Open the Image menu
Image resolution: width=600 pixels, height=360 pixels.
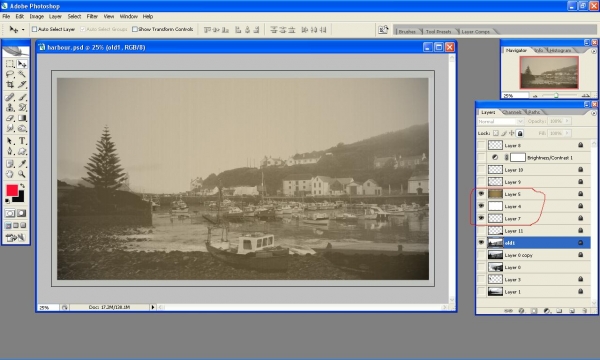(x=37, y=16)
